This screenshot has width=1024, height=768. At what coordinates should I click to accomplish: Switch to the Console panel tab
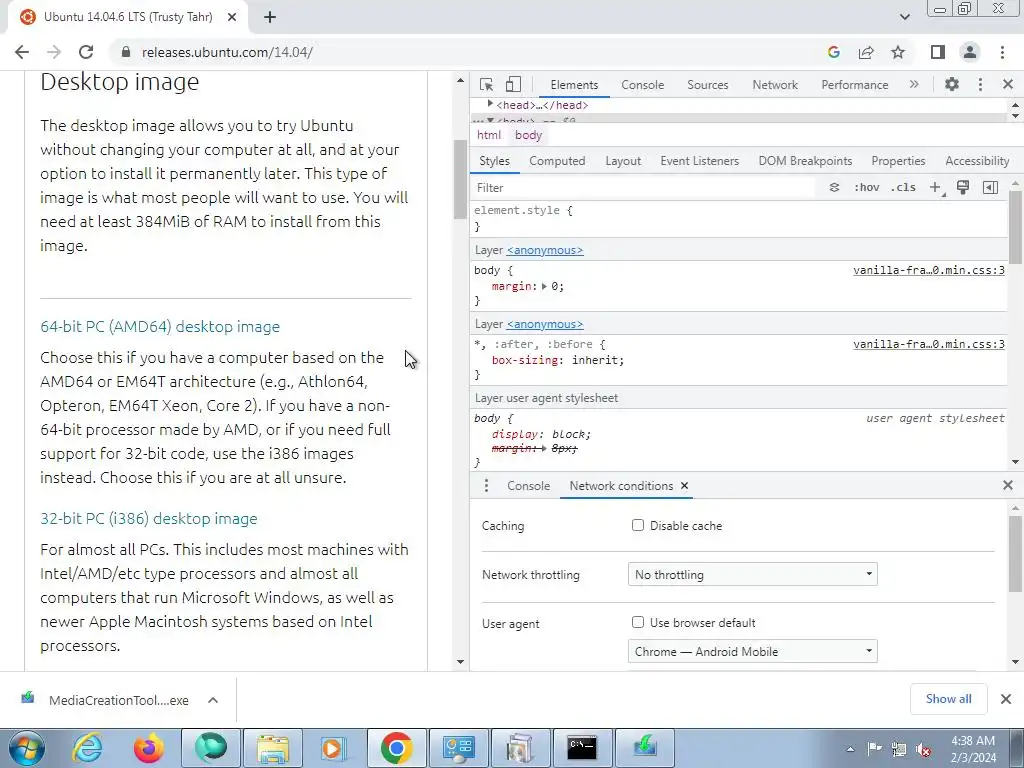click(x=643, y=85)
